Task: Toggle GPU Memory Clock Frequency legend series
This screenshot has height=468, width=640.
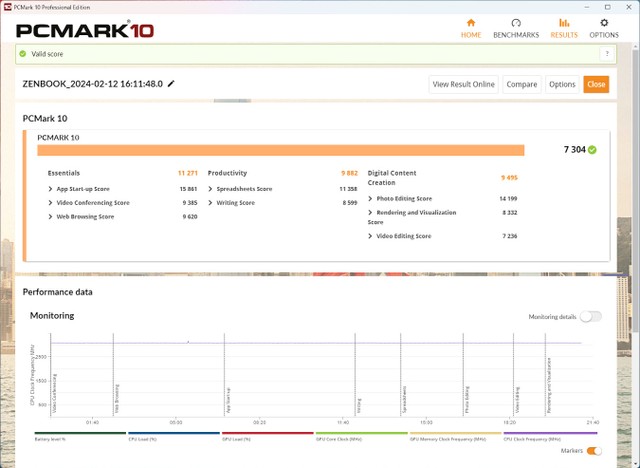Action: [x=455, y=436]
